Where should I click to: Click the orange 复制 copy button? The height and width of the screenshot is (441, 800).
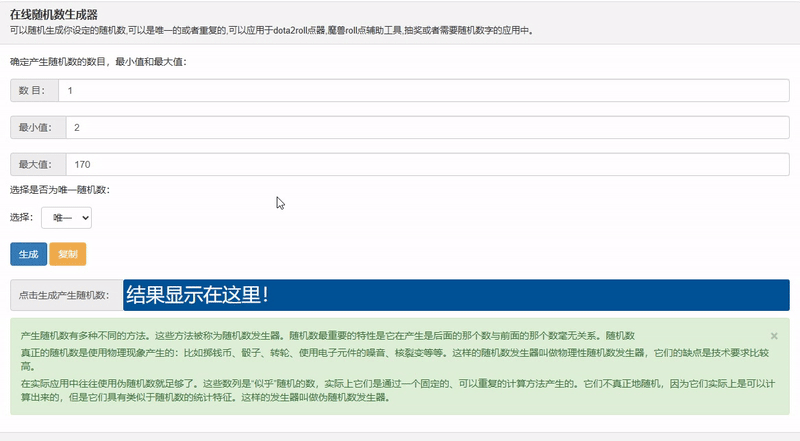[x=68, y=254]
